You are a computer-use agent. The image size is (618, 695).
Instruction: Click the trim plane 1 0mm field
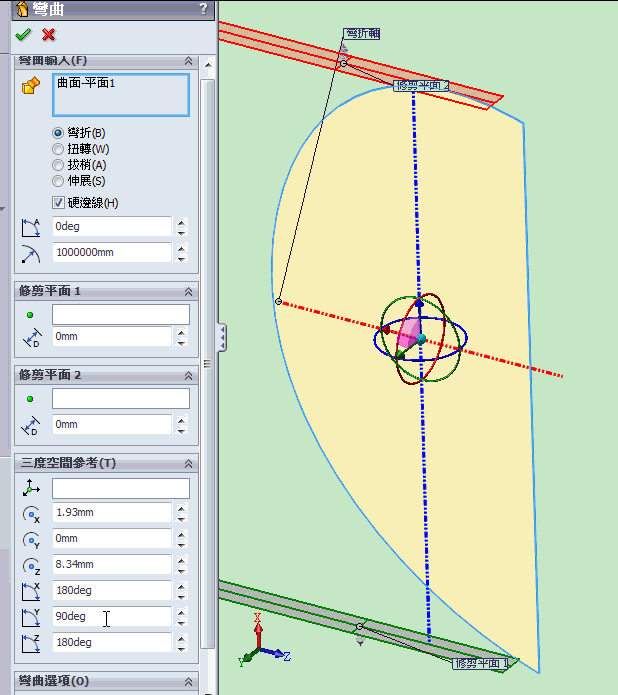[112, 337]
